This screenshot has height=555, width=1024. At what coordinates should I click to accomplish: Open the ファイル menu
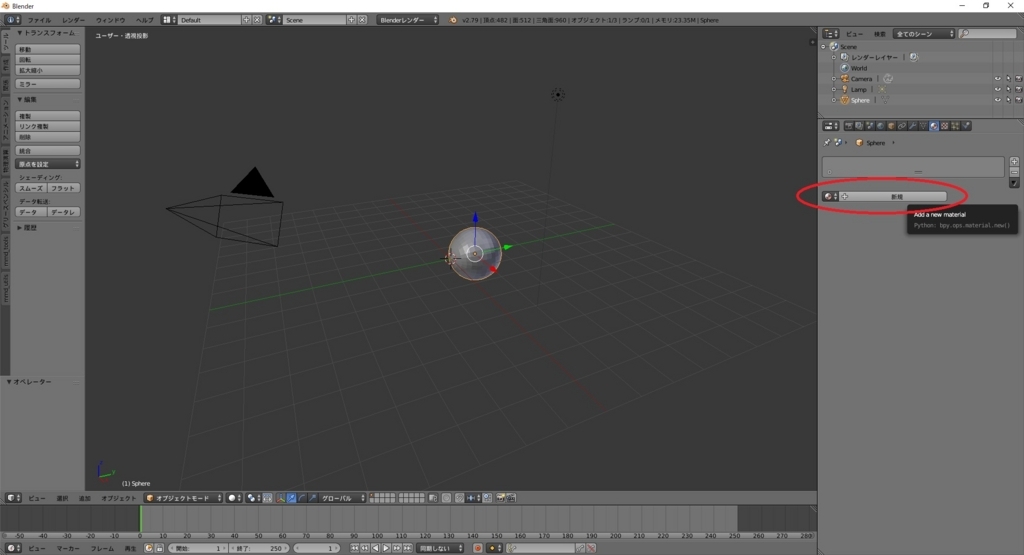click(39, 20)
